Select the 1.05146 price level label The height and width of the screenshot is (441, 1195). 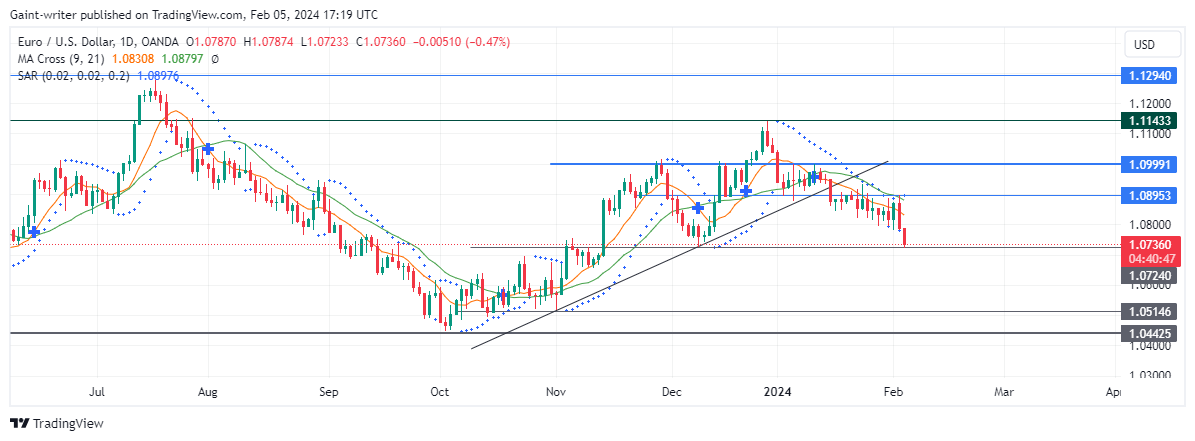click(1150, 311)
